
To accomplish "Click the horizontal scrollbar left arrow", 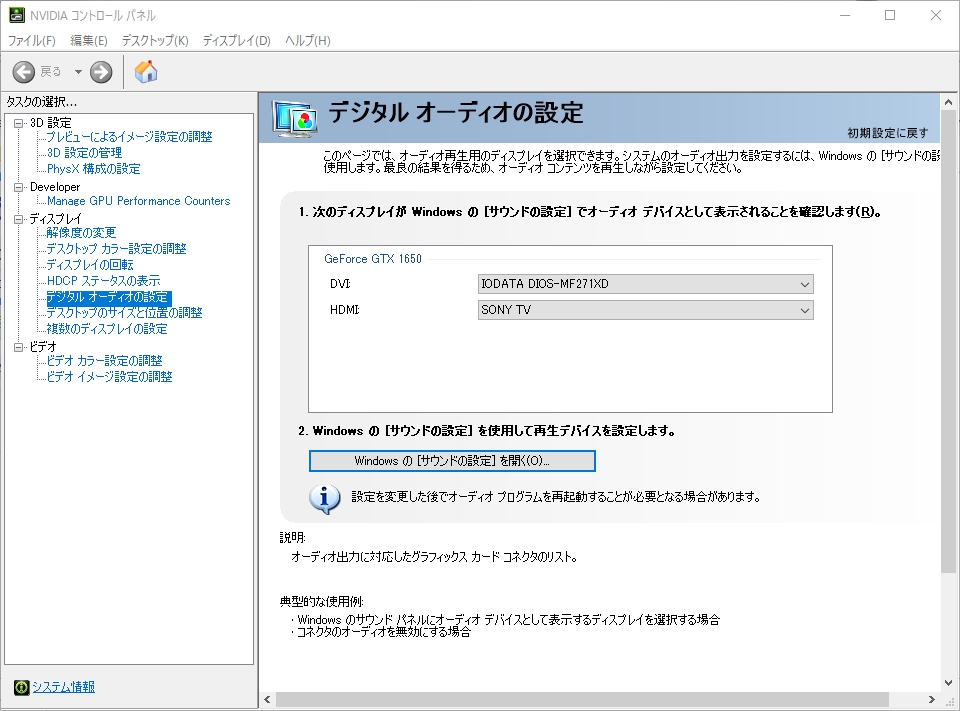I will click(x=267, y=699).
